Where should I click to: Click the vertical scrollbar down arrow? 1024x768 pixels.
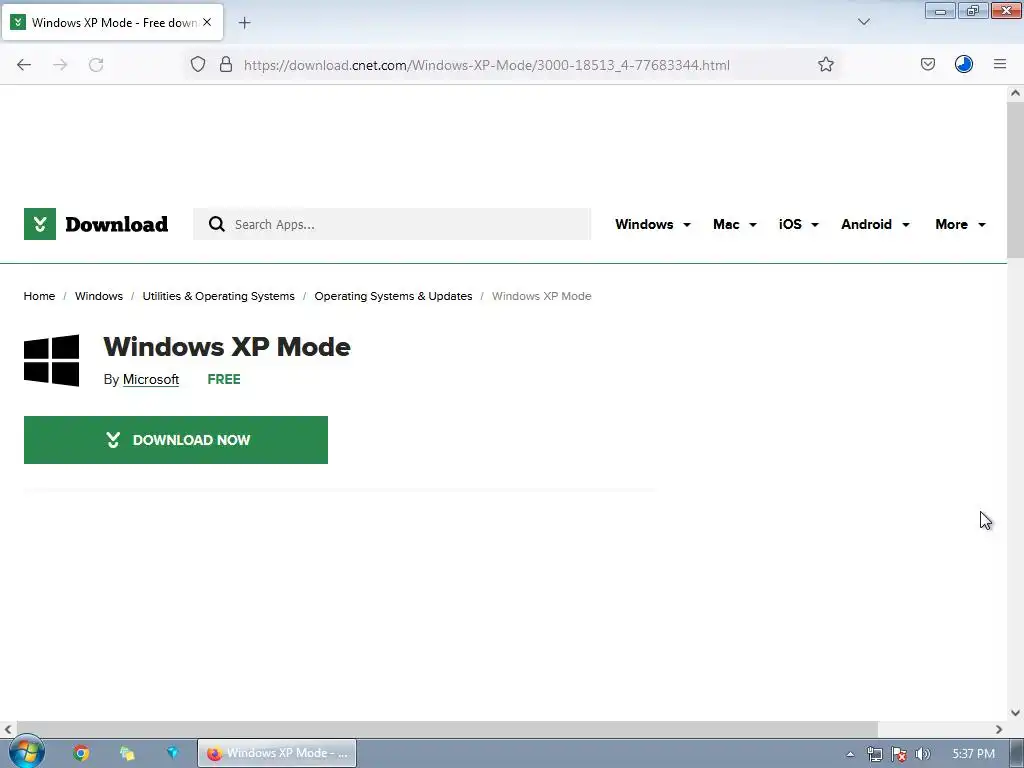(1015, 712)
